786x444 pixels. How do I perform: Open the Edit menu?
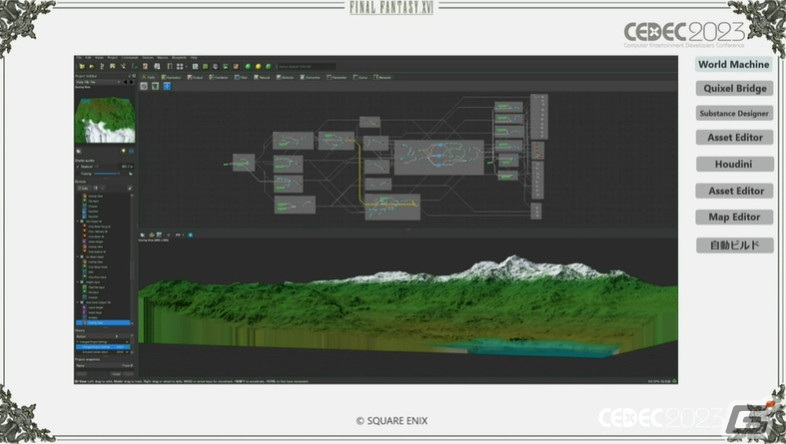pyautogui.click(x=88, y=58)
